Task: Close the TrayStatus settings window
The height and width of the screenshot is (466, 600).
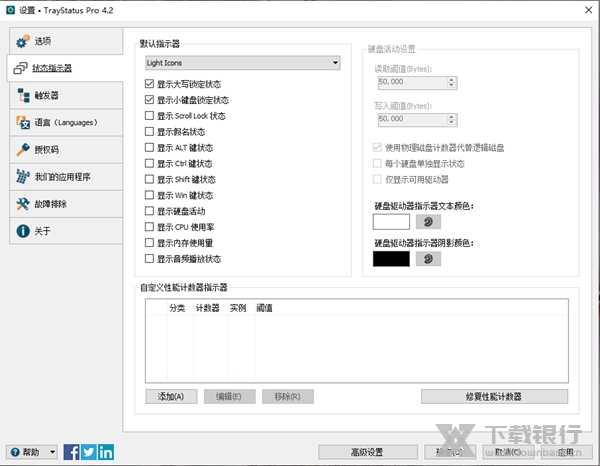Action: click(x=589, y=10)
